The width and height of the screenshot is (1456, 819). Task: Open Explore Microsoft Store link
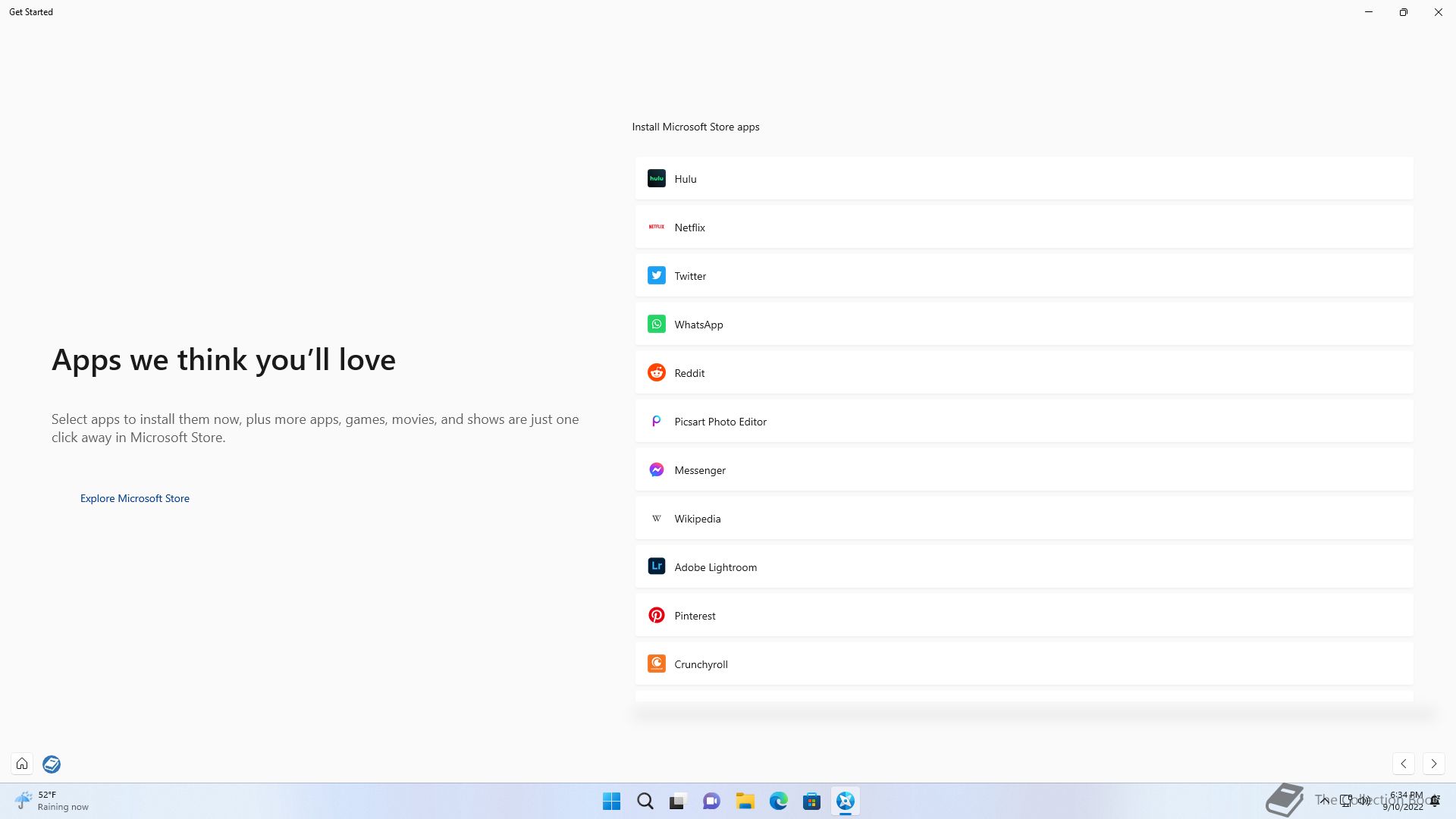click(x=135, y=498)
